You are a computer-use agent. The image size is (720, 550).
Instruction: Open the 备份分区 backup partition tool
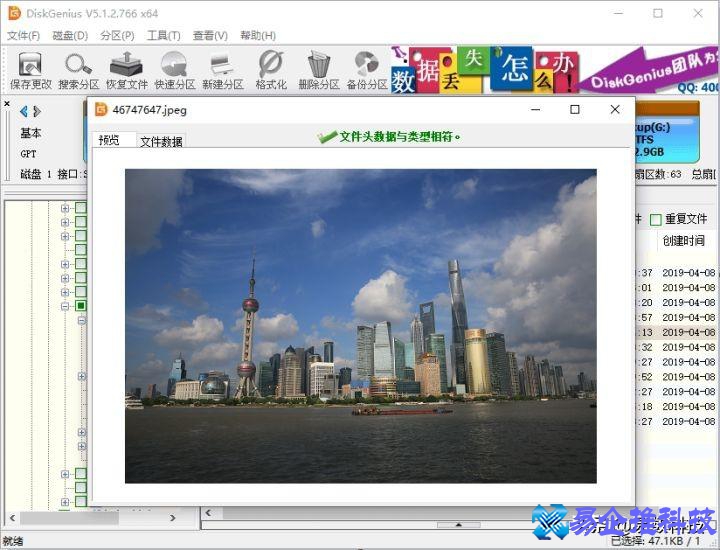pos(366,70)
